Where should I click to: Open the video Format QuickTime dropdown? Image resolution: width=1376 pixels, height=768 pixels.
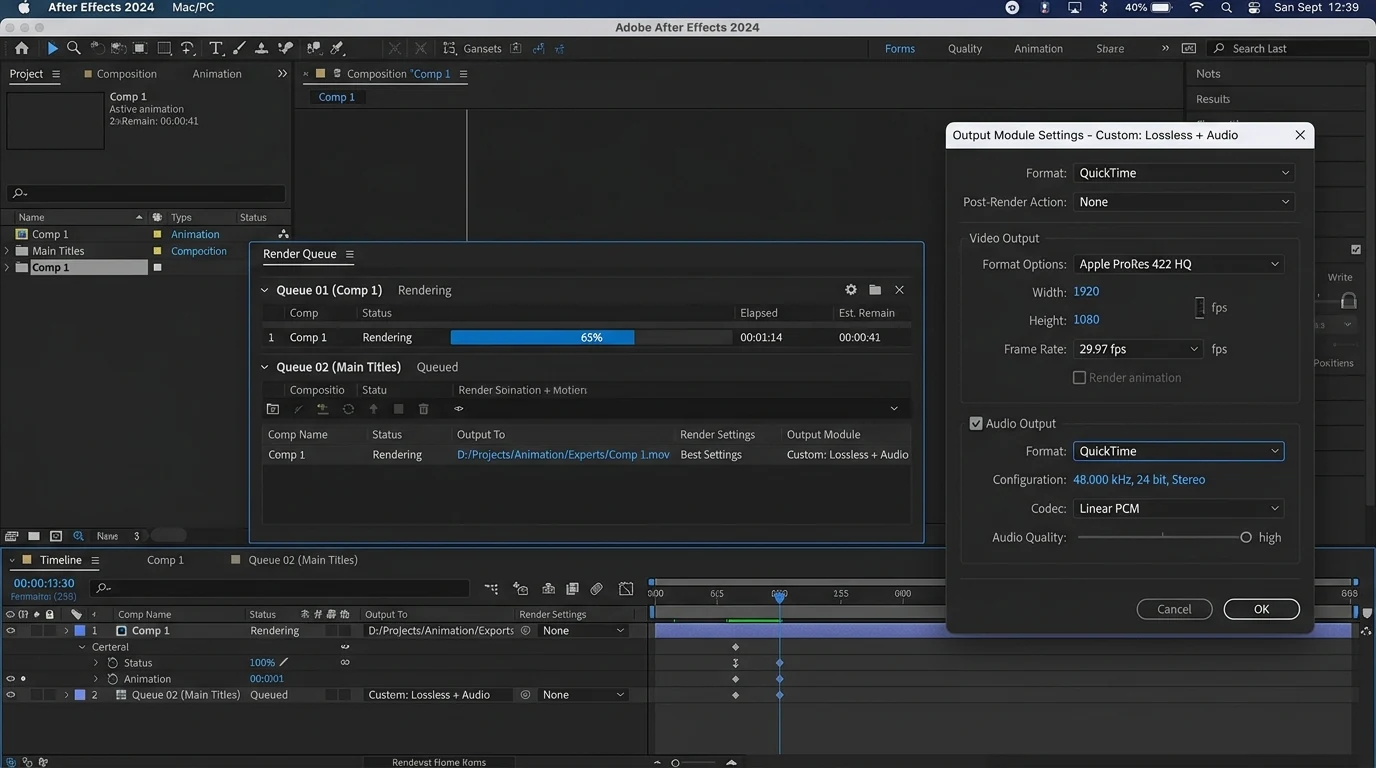[x=1184, y=173]
